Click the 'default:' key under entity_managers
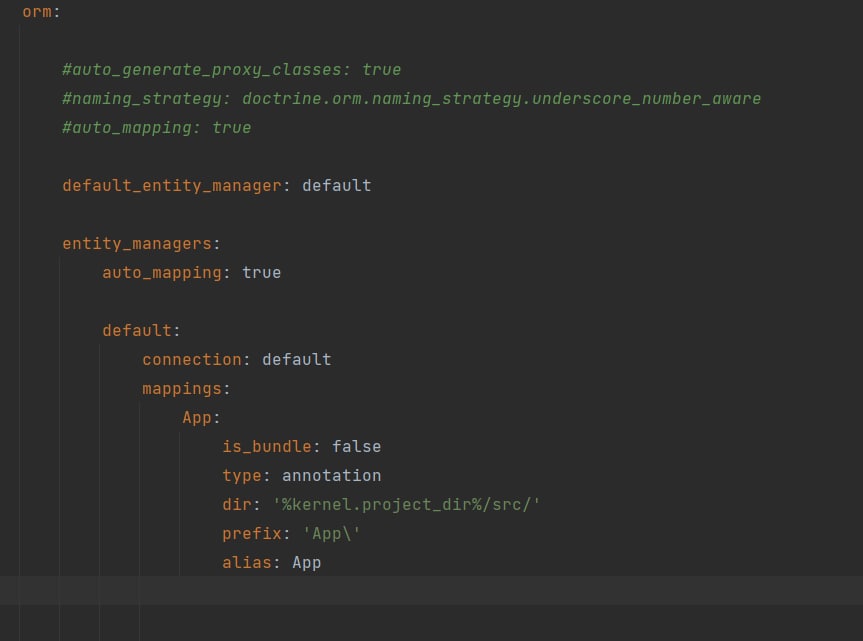Image resolution: width=863 pixels, height=641 pixels. tap(141, 331)
